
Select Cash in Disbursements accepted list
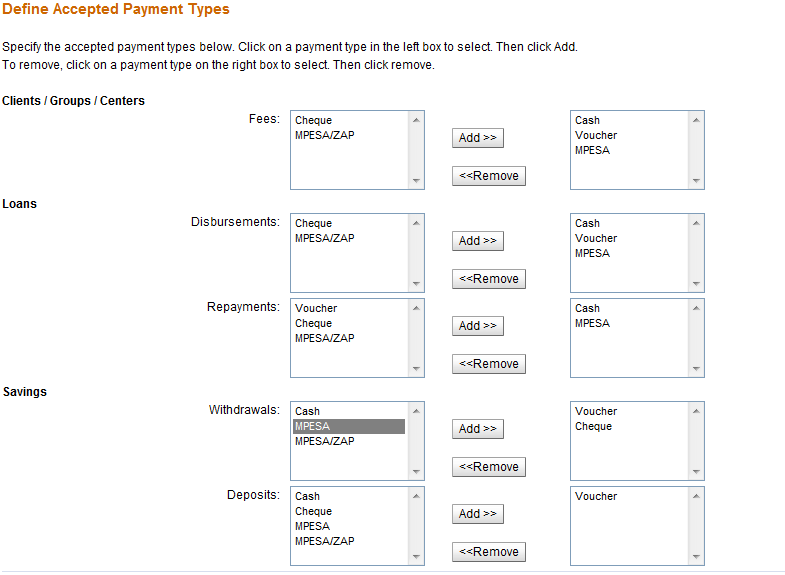(x=588, y=224)
